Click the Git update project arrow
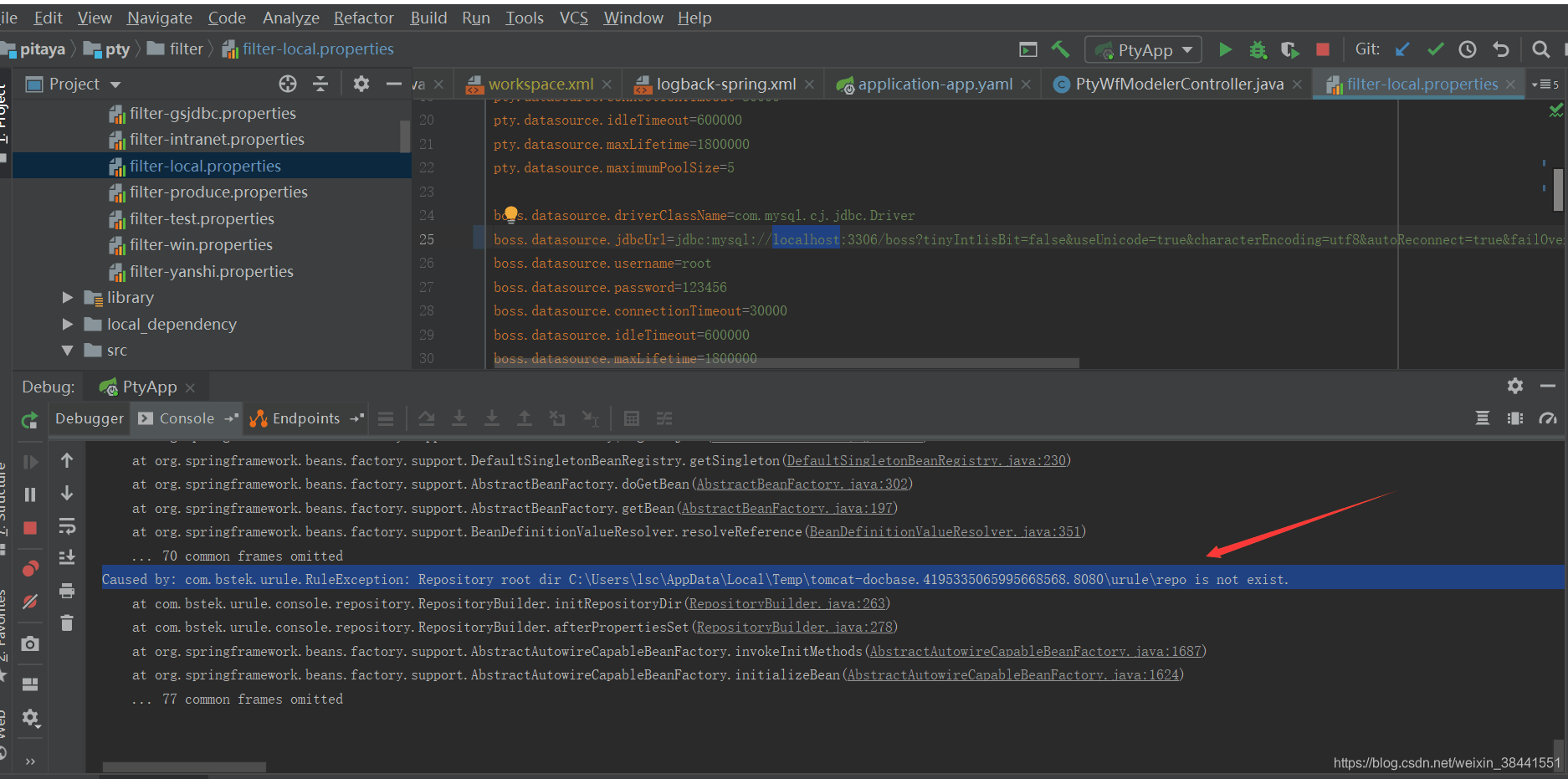This screenshot has height=779, width=1568. click(1402, 50)
